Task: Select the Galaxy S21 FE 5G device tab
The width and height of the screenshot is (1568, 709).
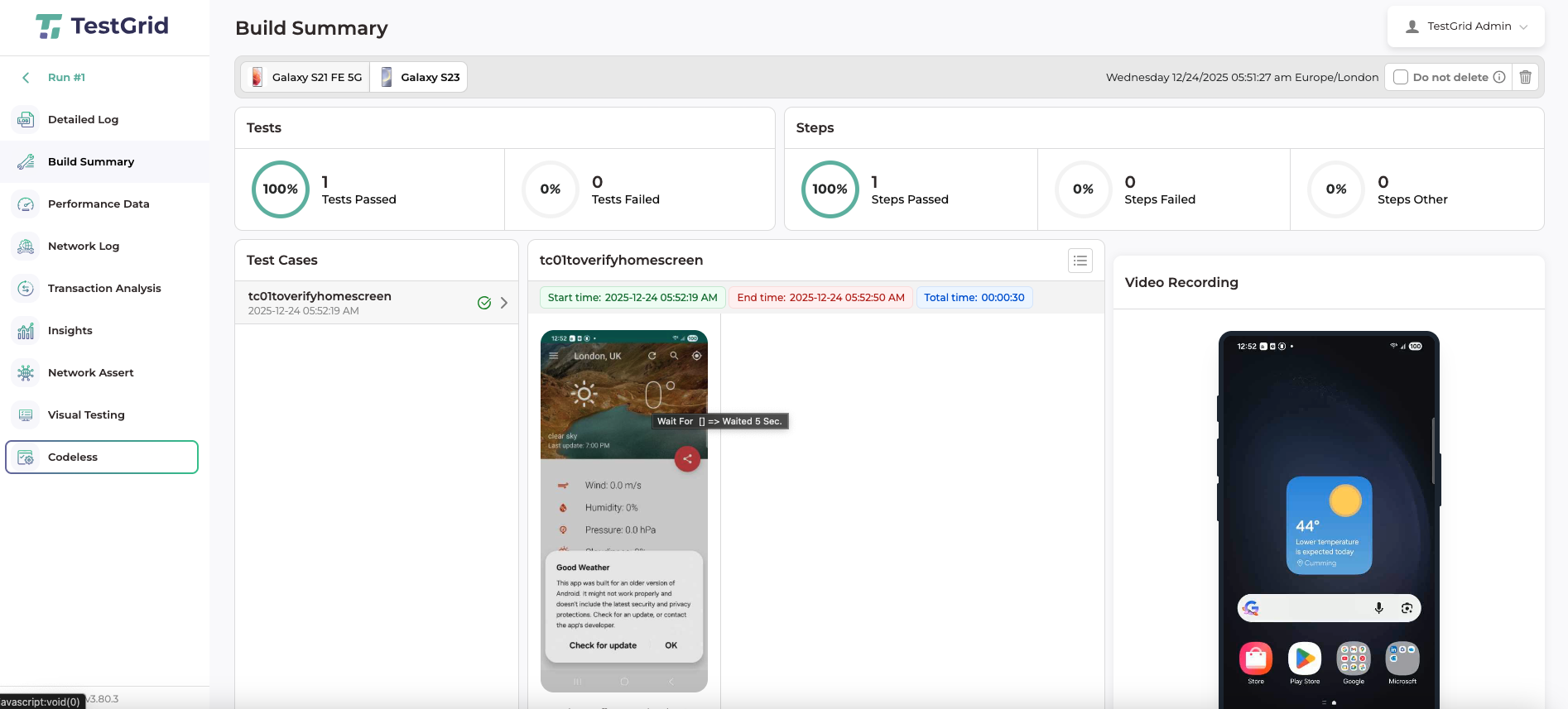Action: pos(306,77)
